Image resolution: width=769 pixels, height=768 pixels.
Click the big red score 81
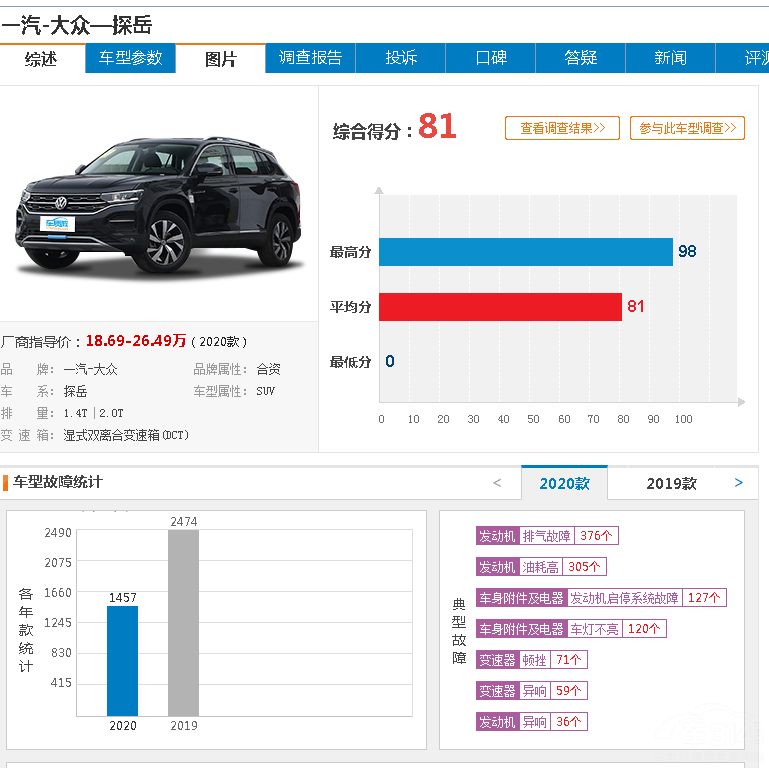point(437,127)
